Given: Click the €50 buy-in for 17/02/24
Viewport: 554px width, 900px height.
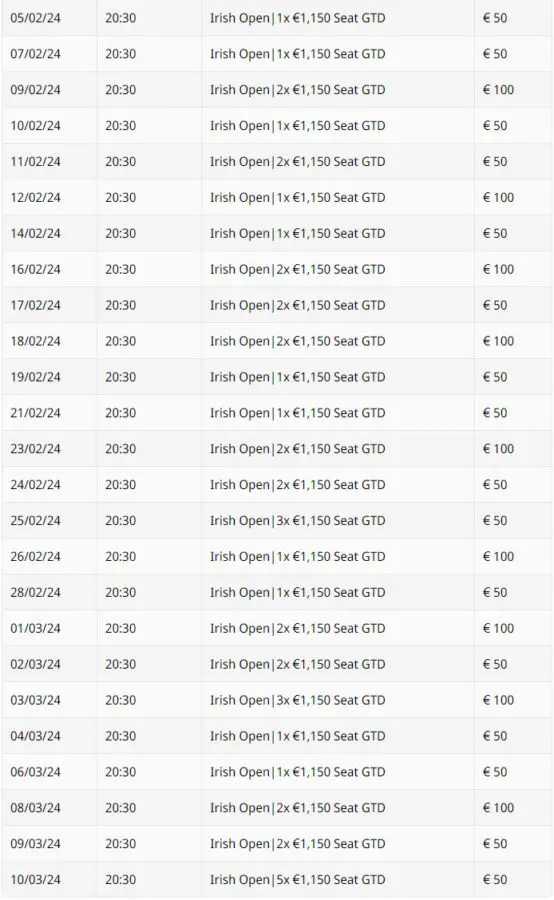Looking at the screenshot, I should 495,305.
